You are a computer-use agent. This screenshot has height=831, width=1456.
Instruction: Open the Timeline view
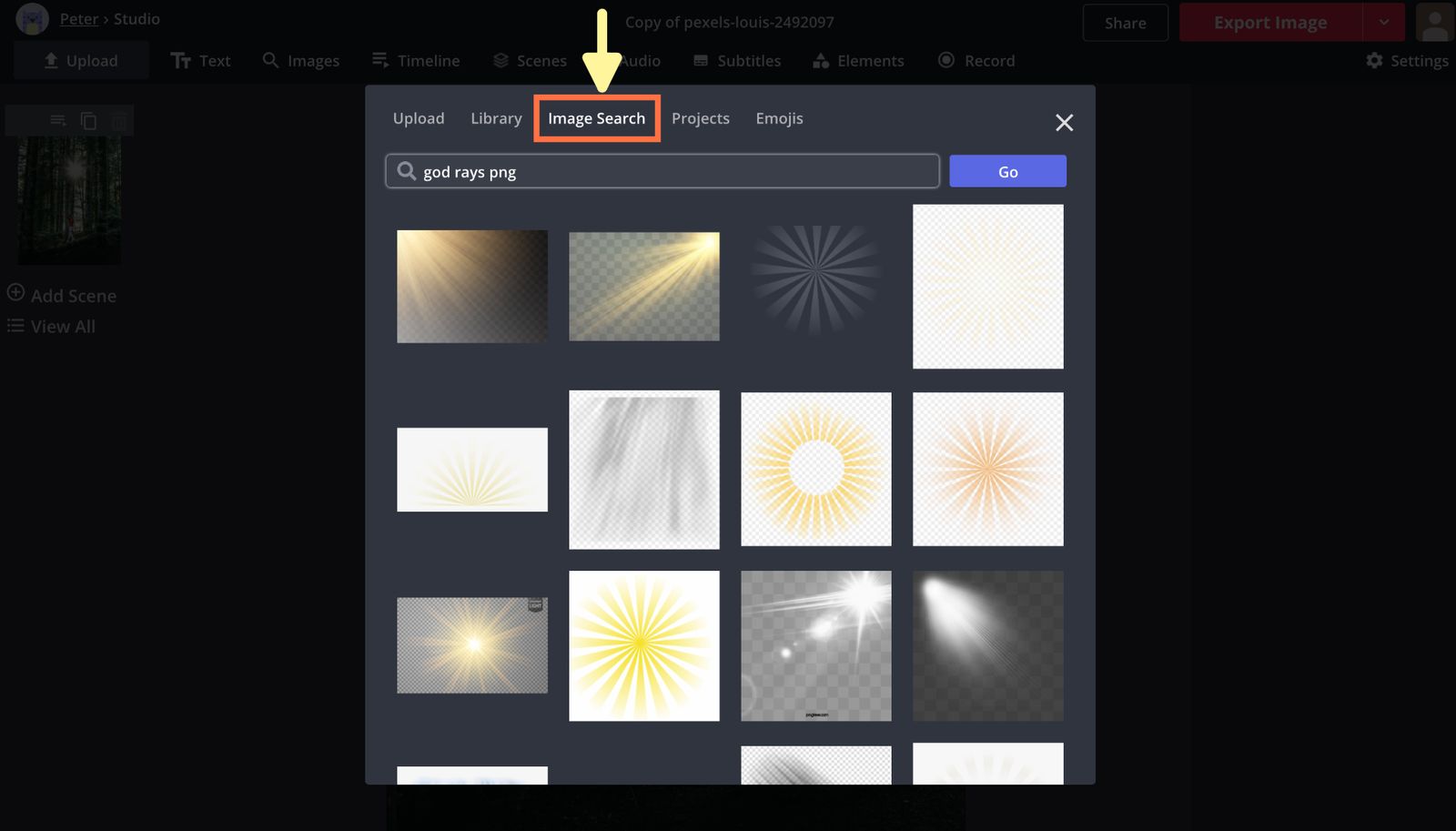(416, 60)
